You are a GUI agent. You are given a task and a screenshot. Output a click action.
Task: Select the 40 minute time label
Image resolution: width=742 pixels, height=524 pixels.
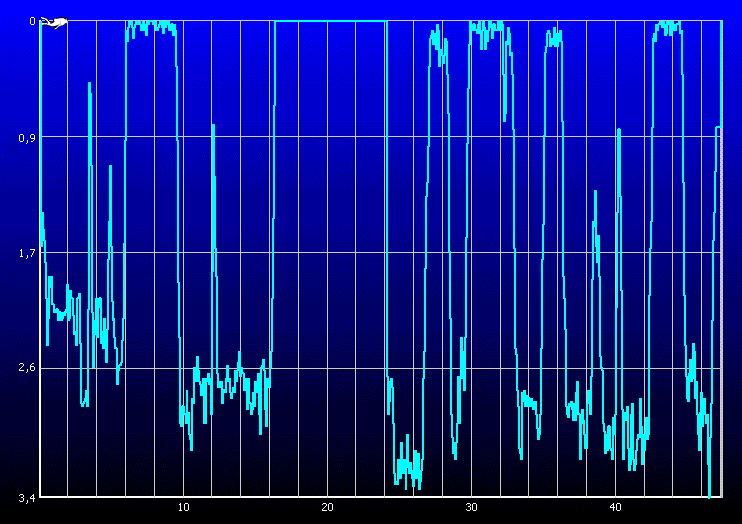click(x=615, y=507)
